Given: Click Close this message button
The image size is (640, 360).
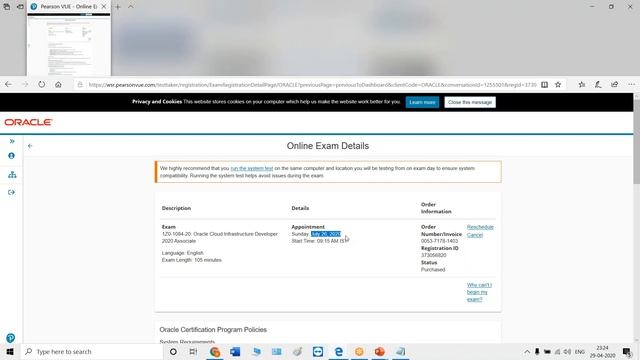Looking at the screenshot, I should [x=470, y=102].
